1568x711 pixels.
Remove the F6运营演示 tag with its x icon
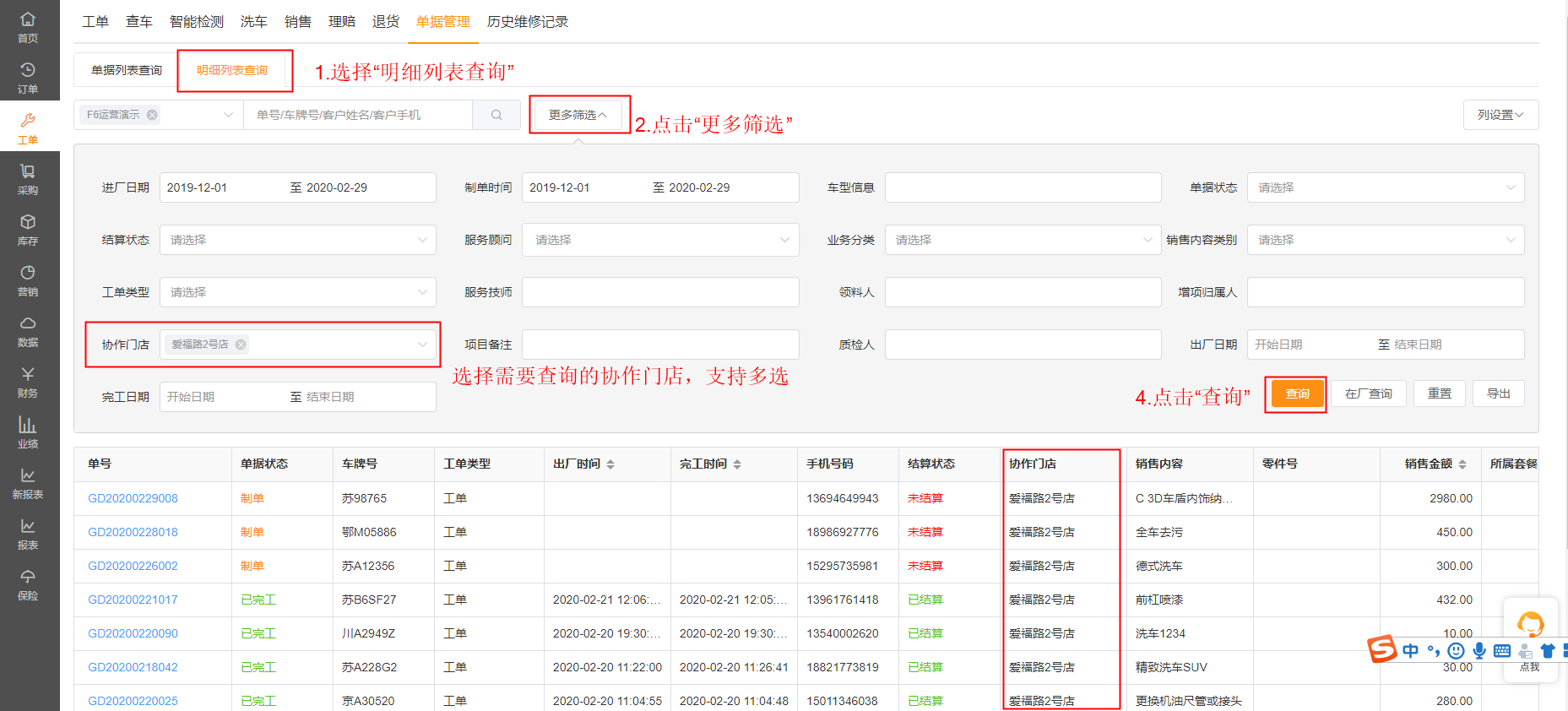[152, 115]
